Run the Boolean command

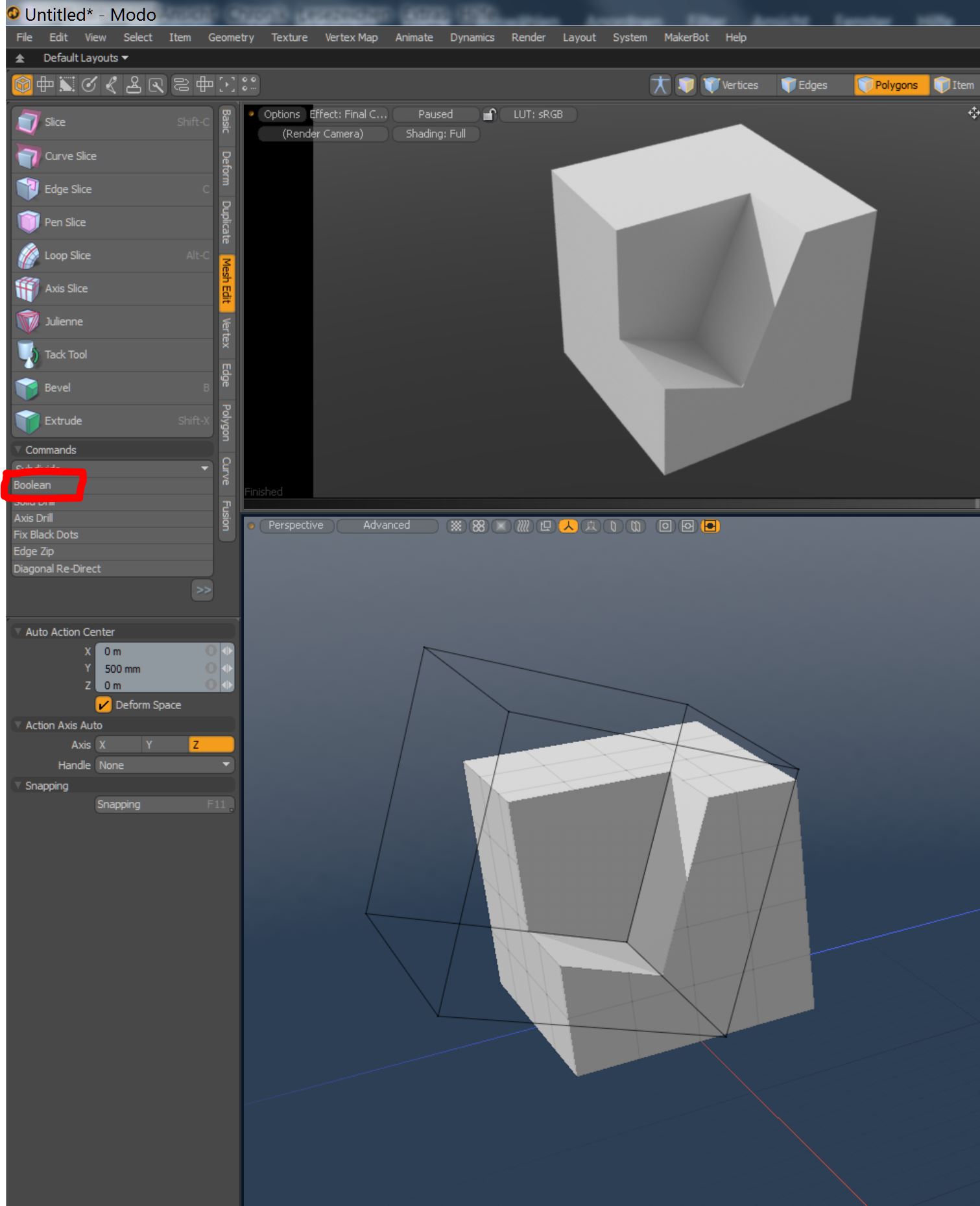pyautogui.click(x=113, y=485)
